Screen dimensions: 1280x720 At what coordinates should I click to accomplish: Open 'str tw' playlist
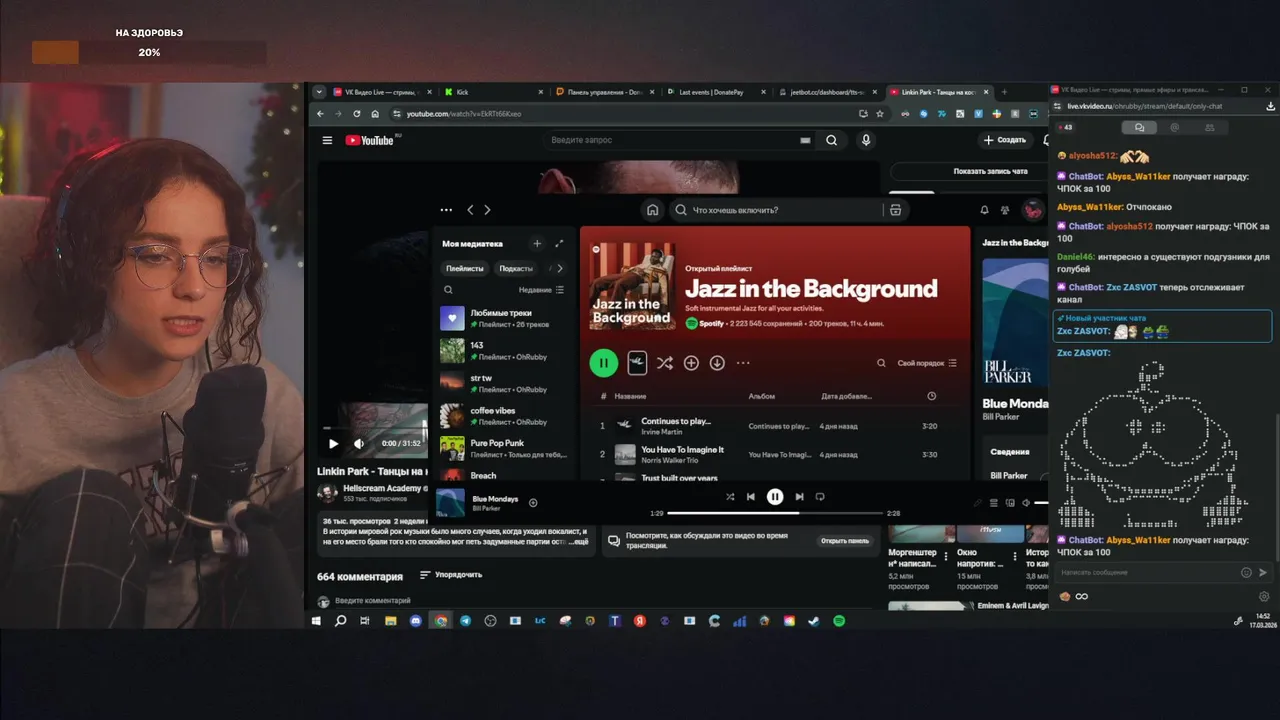[503, 384]
